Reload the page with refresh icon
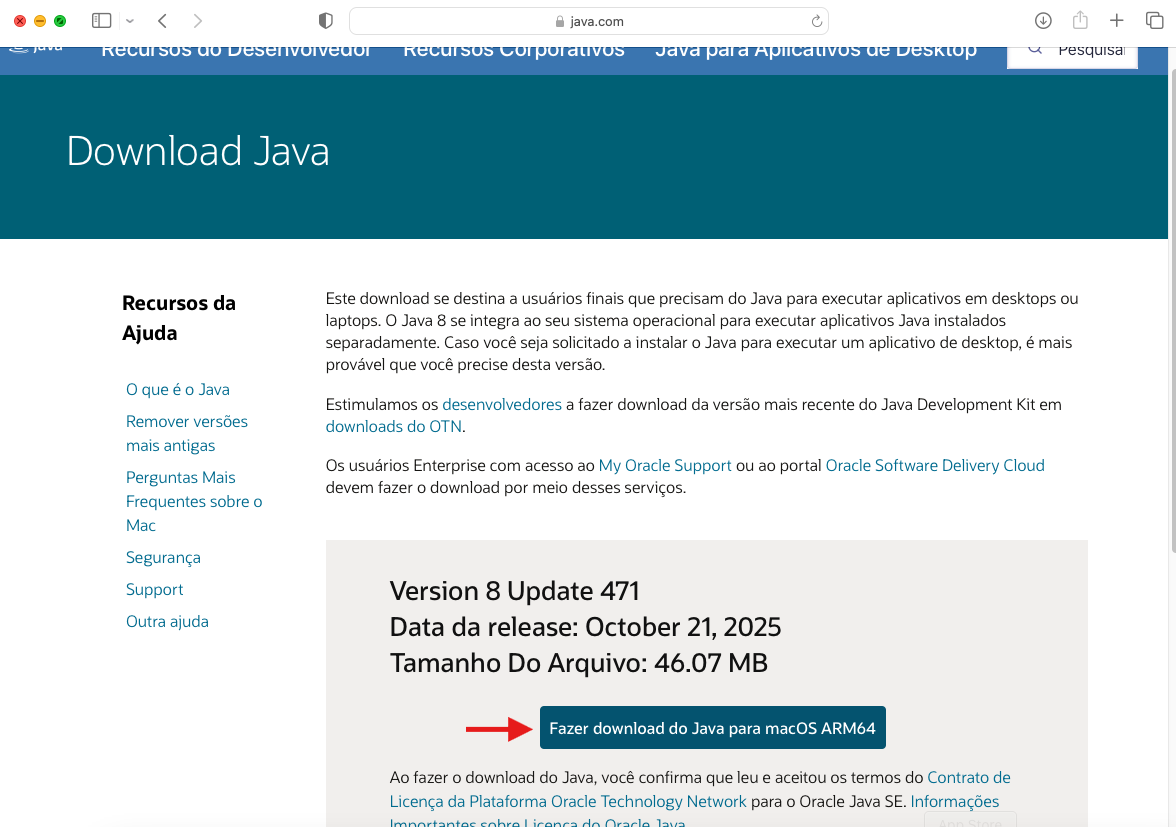Viewport: 1176px width, 827px height. point(816,21)
